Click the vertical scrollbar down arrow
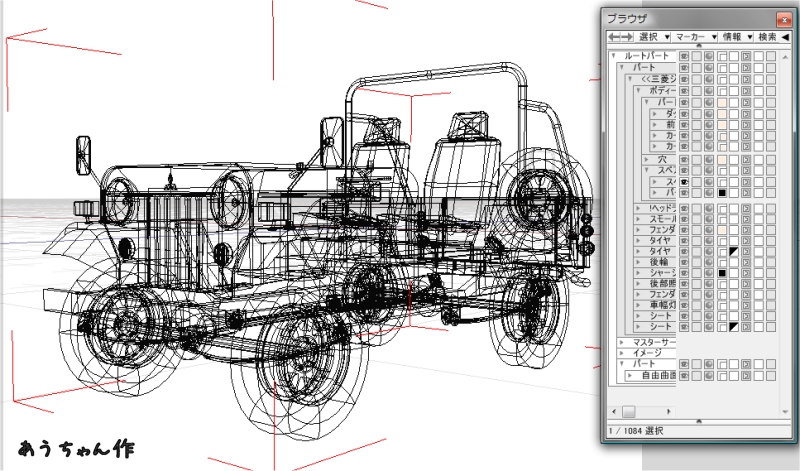800x471 pixels. [x=785, y=411]
